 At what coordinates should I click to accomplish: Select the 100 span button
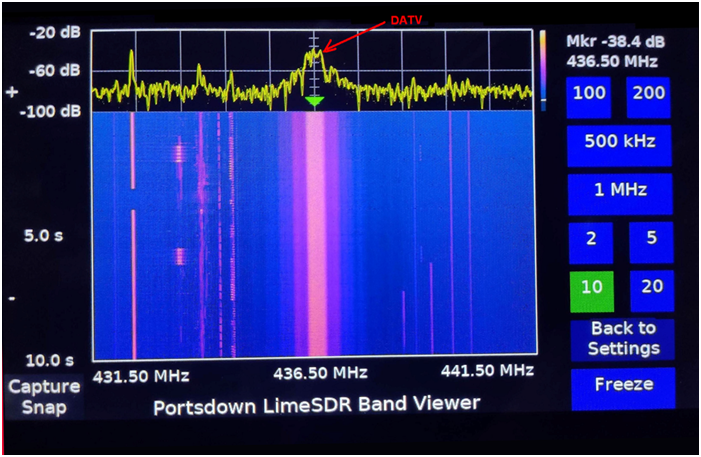point(589,95)
